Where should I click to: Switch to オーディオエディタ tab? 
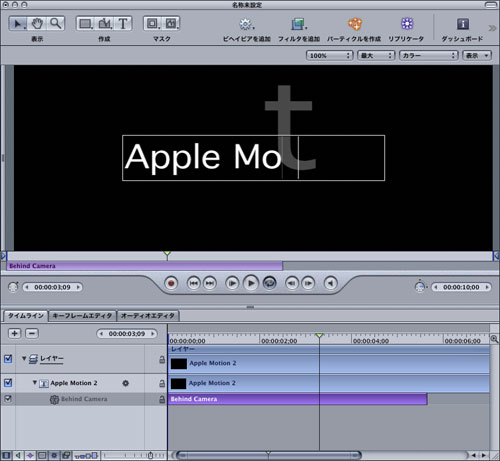148,315
